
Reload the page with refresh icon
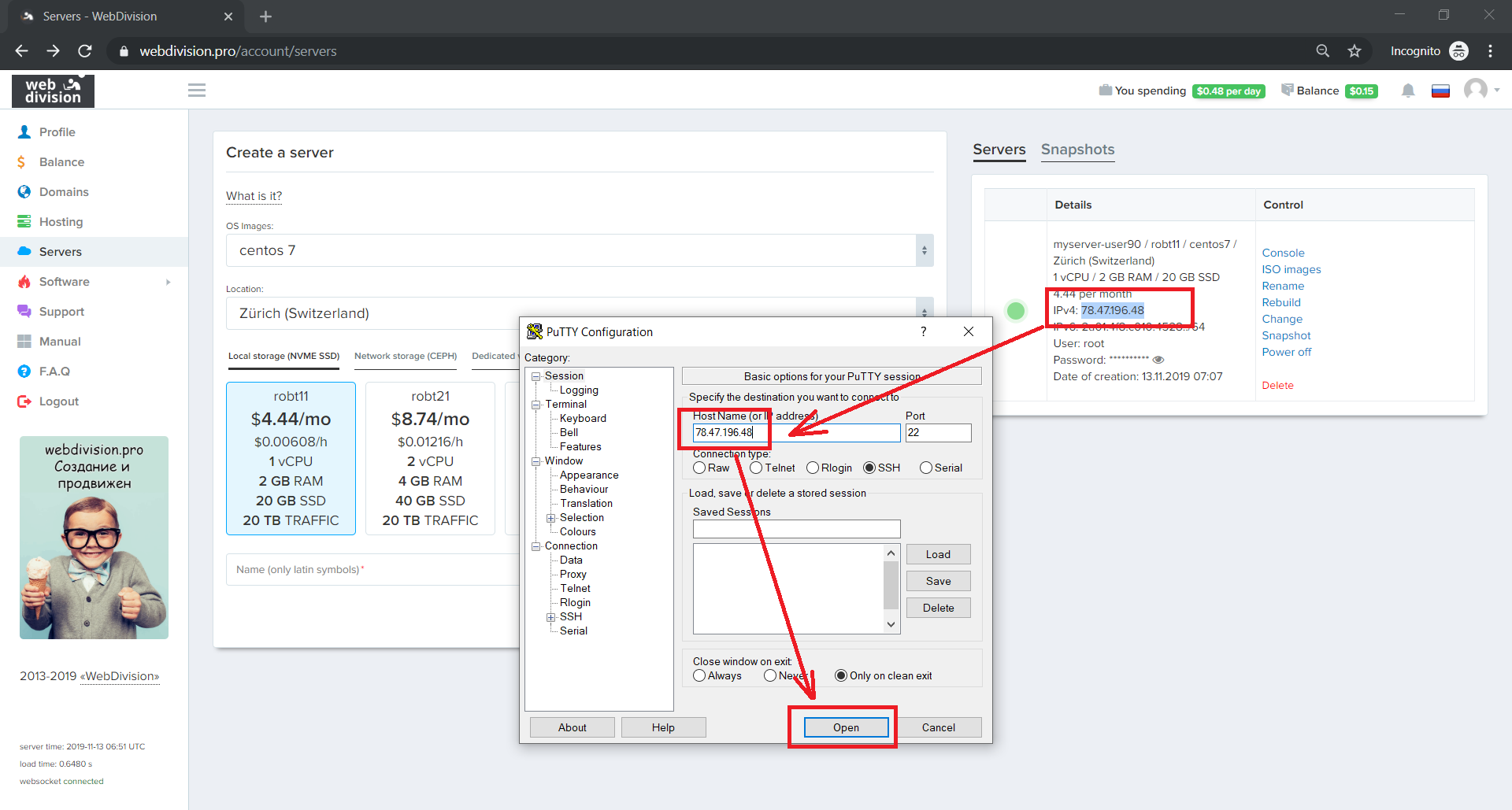click(85, 51)
